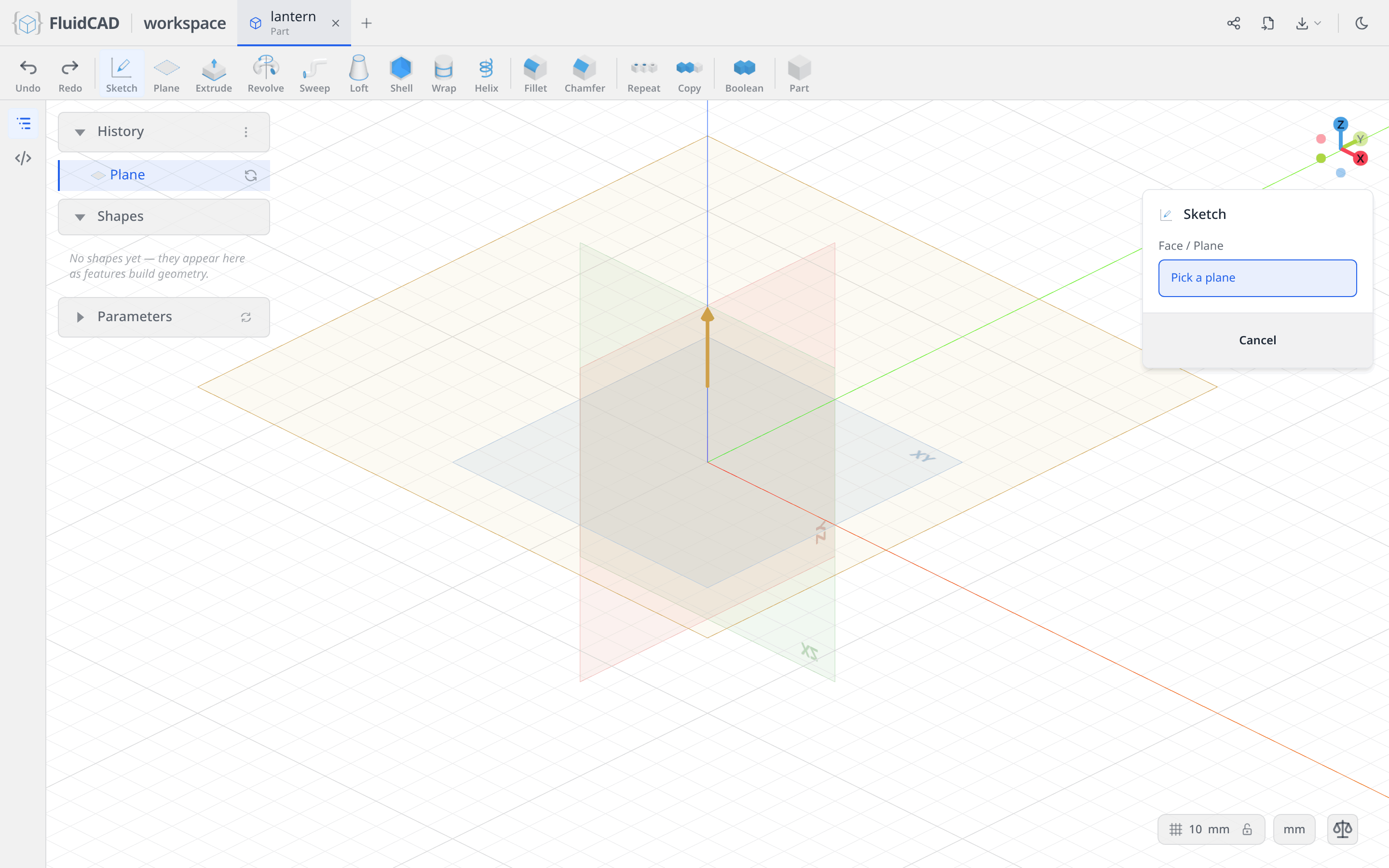Click the Undo toolbar button

click(x=27, y=75)
